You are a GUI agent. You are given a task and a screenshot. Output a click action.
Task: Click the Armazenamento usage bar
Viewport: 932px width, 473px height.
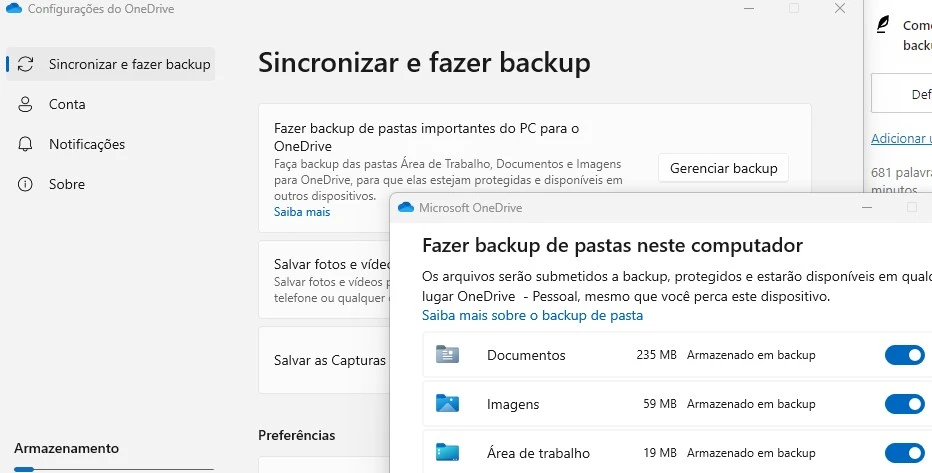click(114, 469)
